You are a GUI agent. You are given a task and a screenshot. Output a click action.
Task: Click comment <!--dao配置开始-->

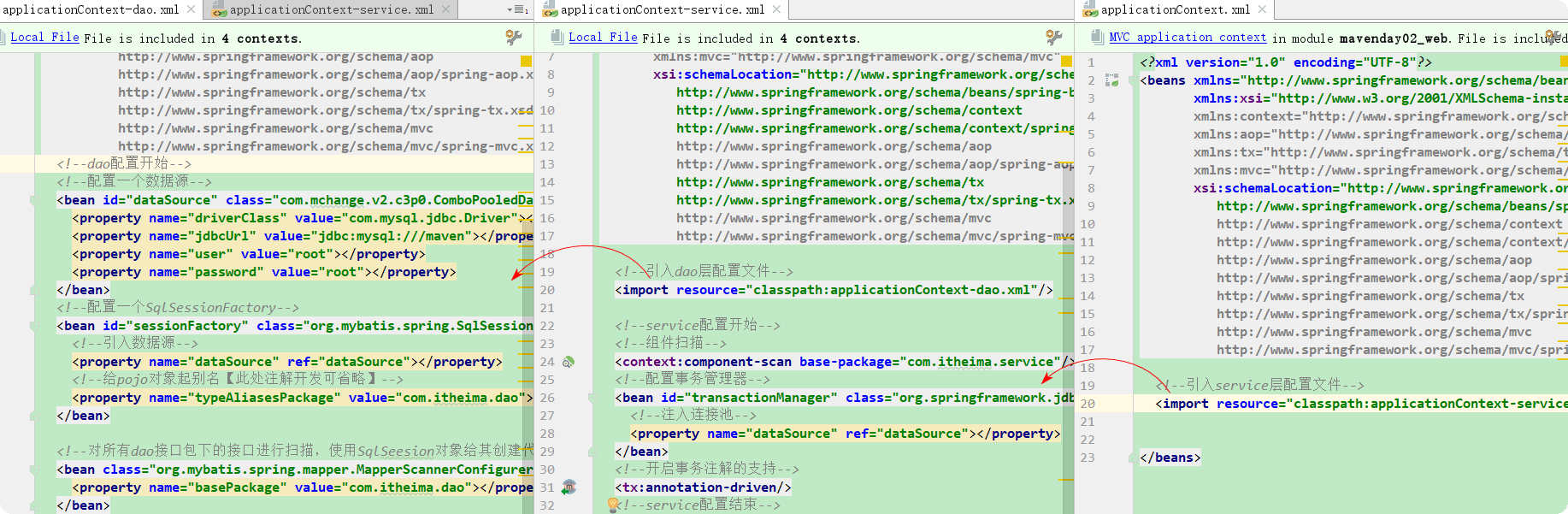124,163
